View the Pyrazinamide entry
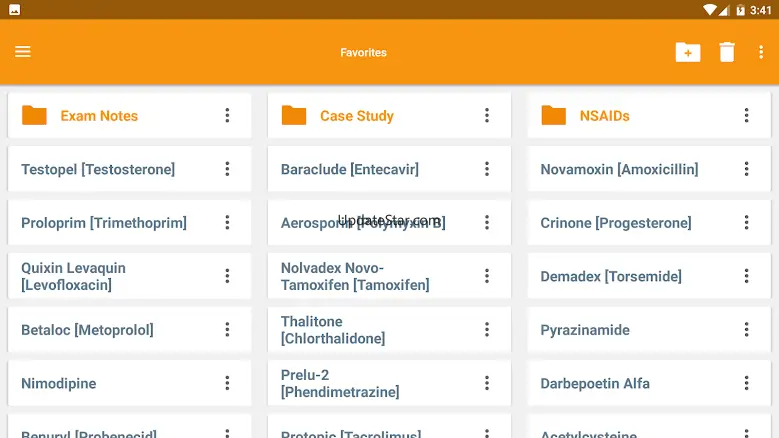Viewport: 779px width, 438px height. tap(649, 330)
